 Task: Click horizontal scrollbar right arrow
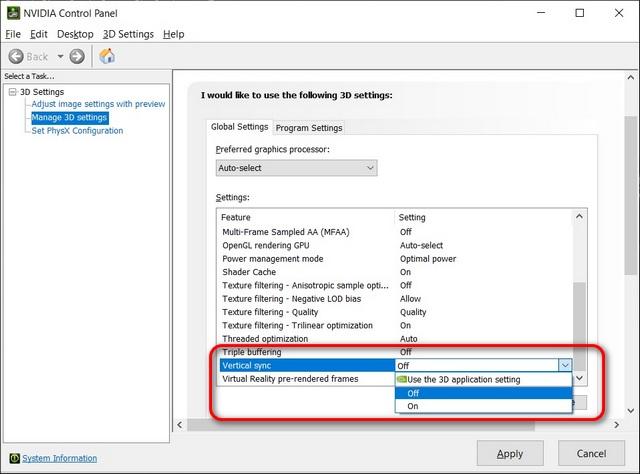coord(616,425)
